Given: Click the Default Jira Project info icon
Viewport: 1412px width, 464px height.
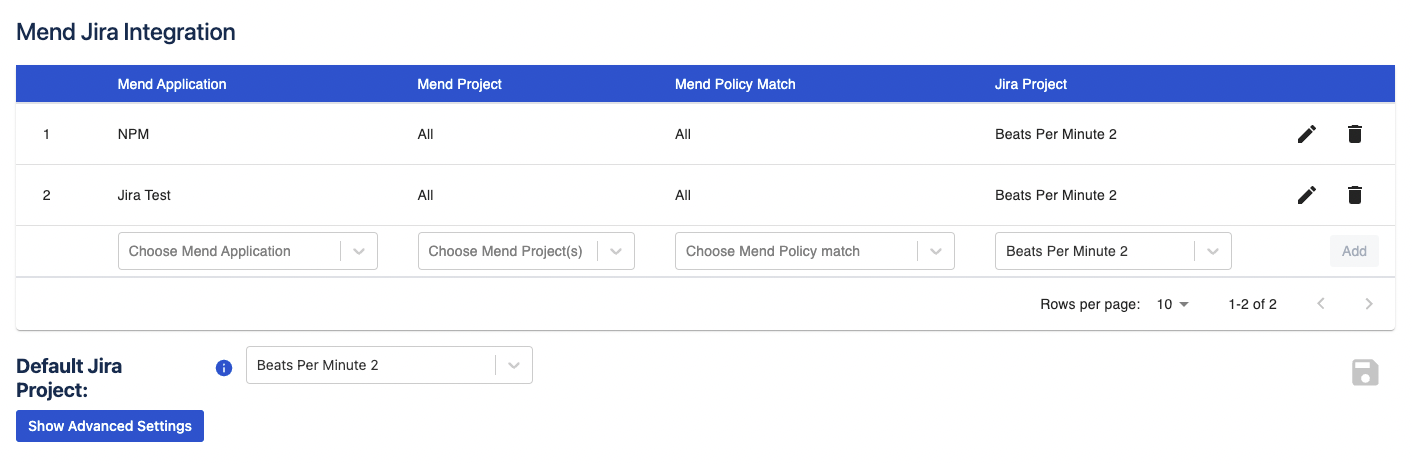Looking at the screenshot, I should click(x=224, y=368).
